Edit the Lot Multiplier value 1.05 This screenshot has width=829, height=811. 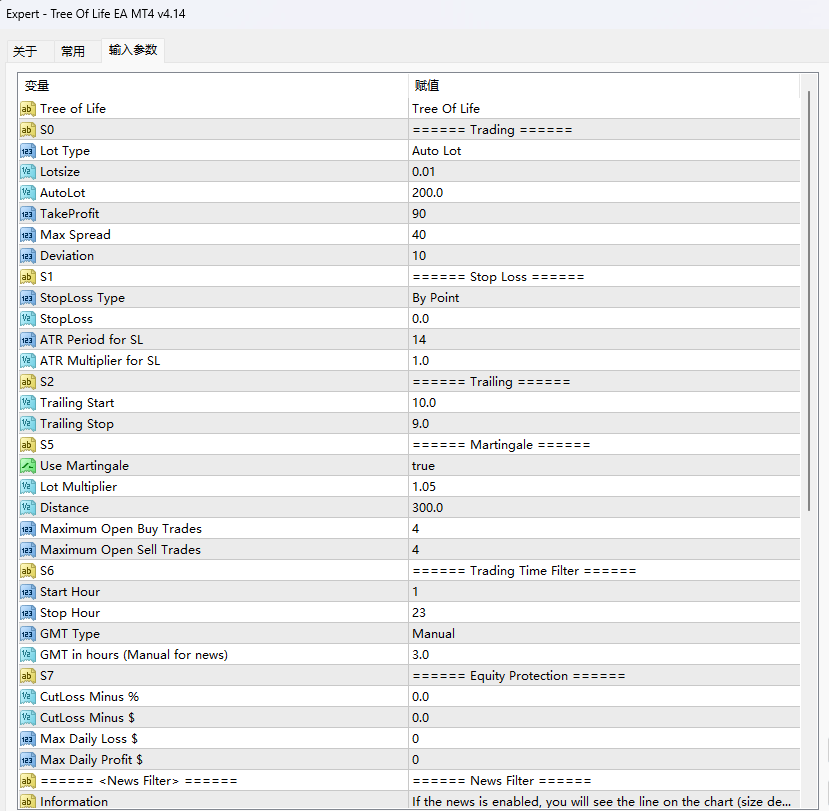[604, 486]
